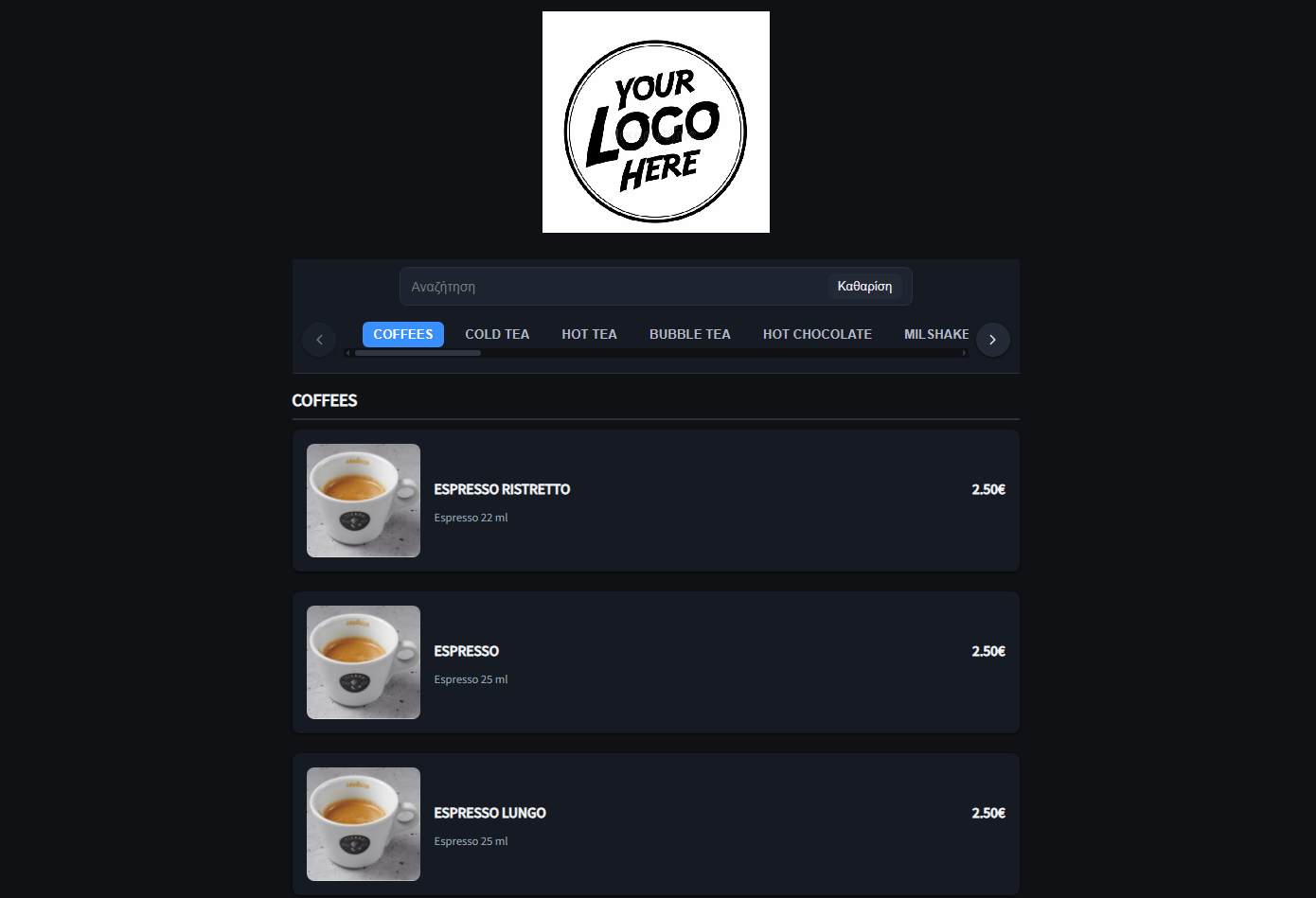Open the HOT CHOCOLATE category
Viewport: 1316px width, 898px height.
click(817, 334)
